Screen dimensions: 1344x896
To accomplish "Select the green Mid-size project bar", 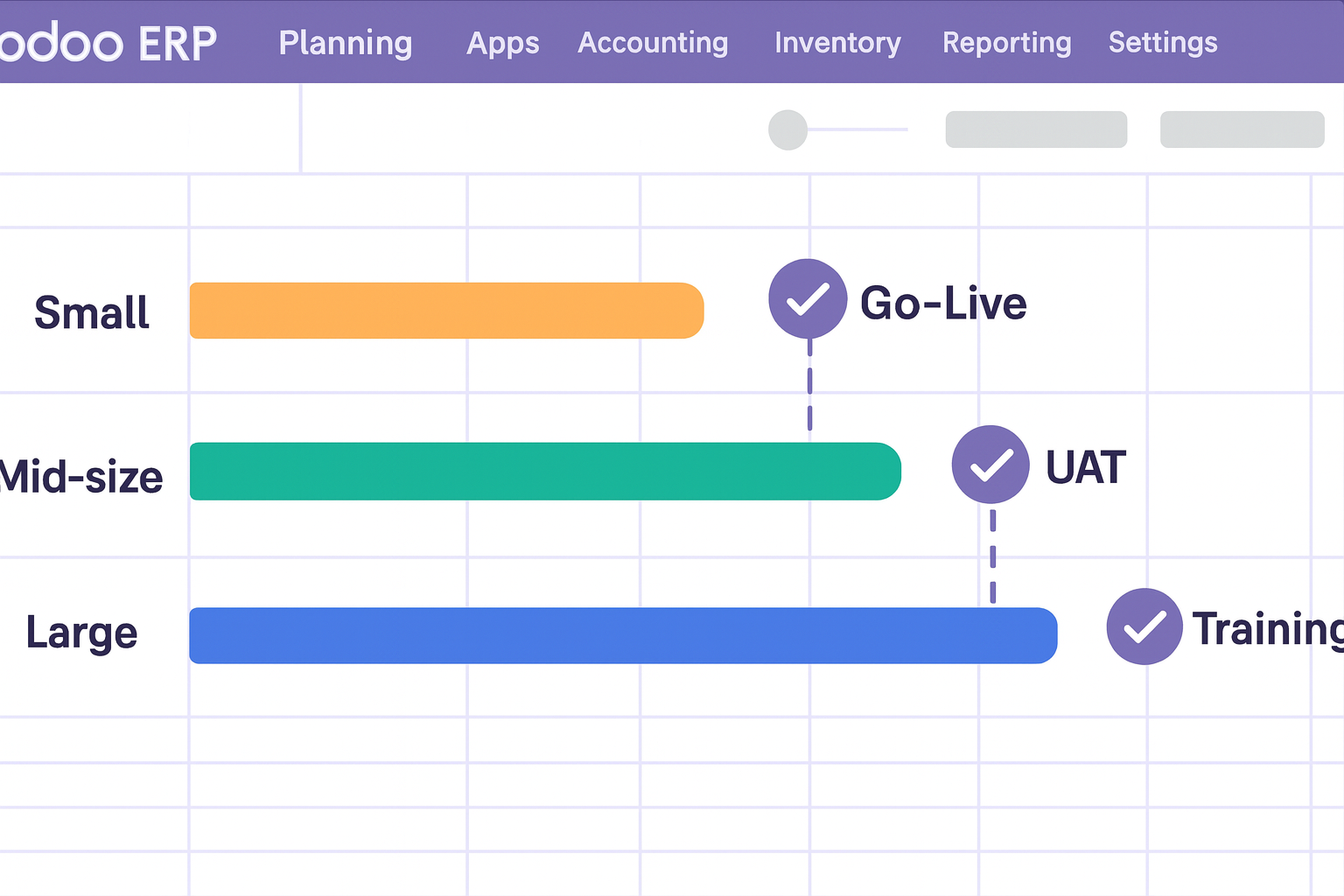I will [x=544, y=472].
